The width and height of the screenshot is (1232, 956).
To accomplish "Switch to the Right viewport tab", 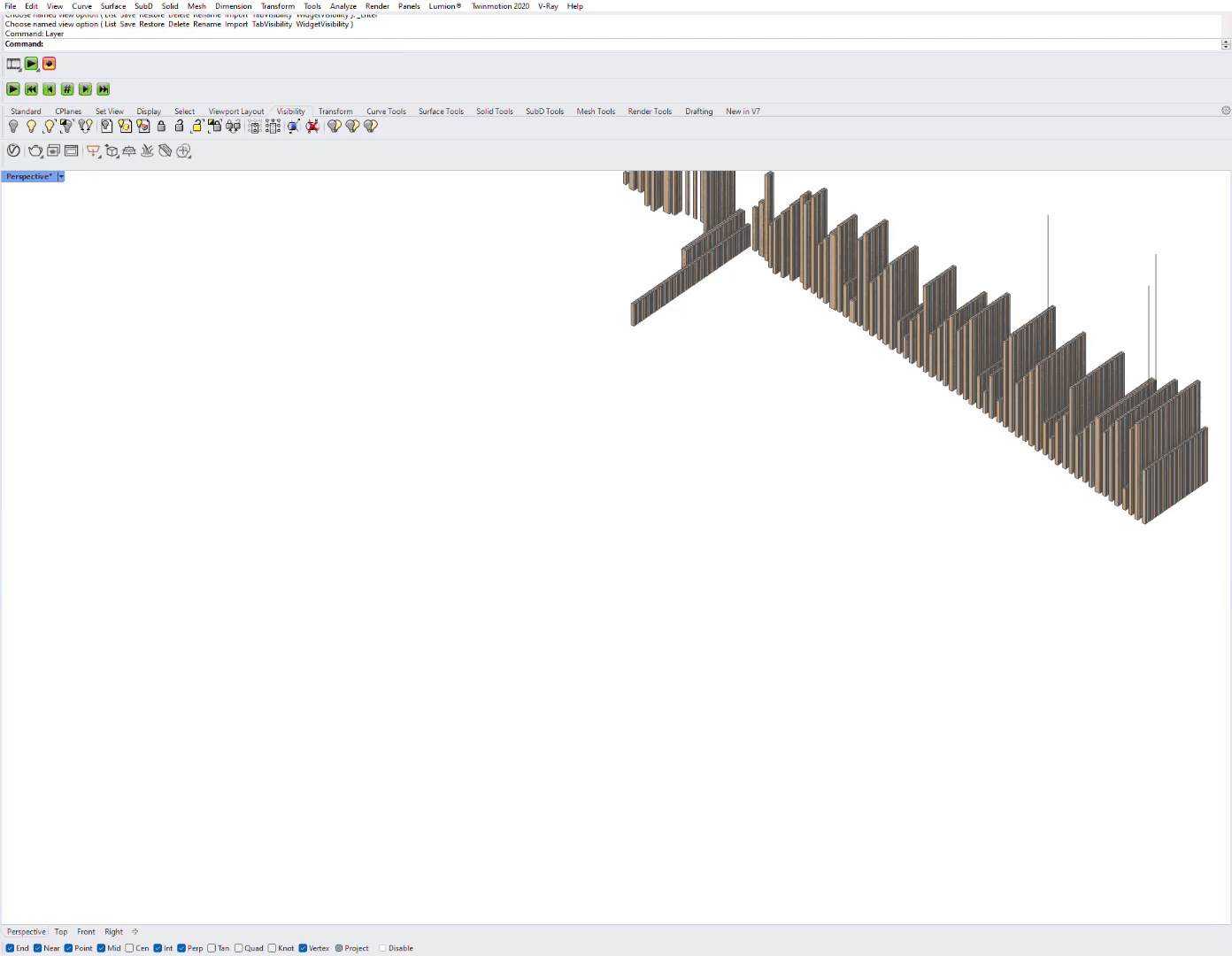I will (114, 932).
